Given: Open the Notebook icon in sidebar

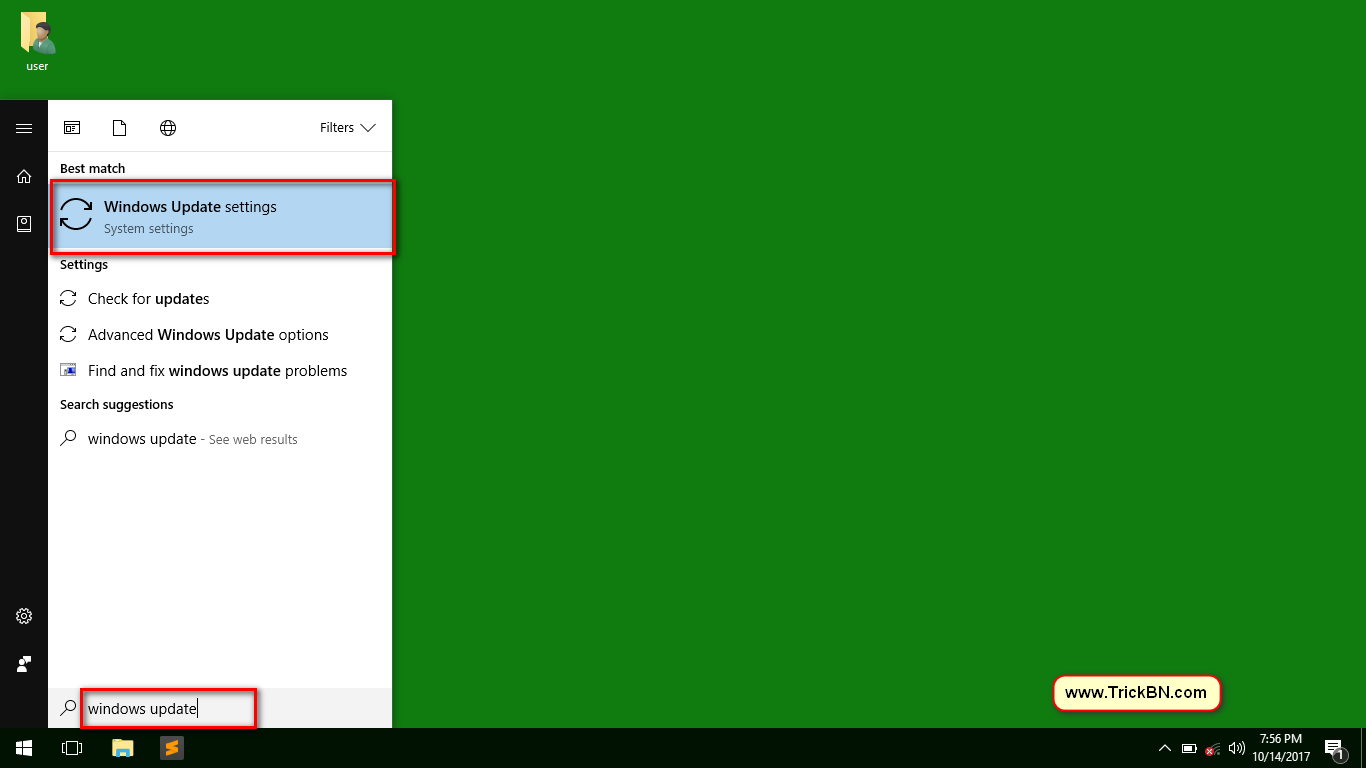Looking at the screenshot, I should click(24, 224).
